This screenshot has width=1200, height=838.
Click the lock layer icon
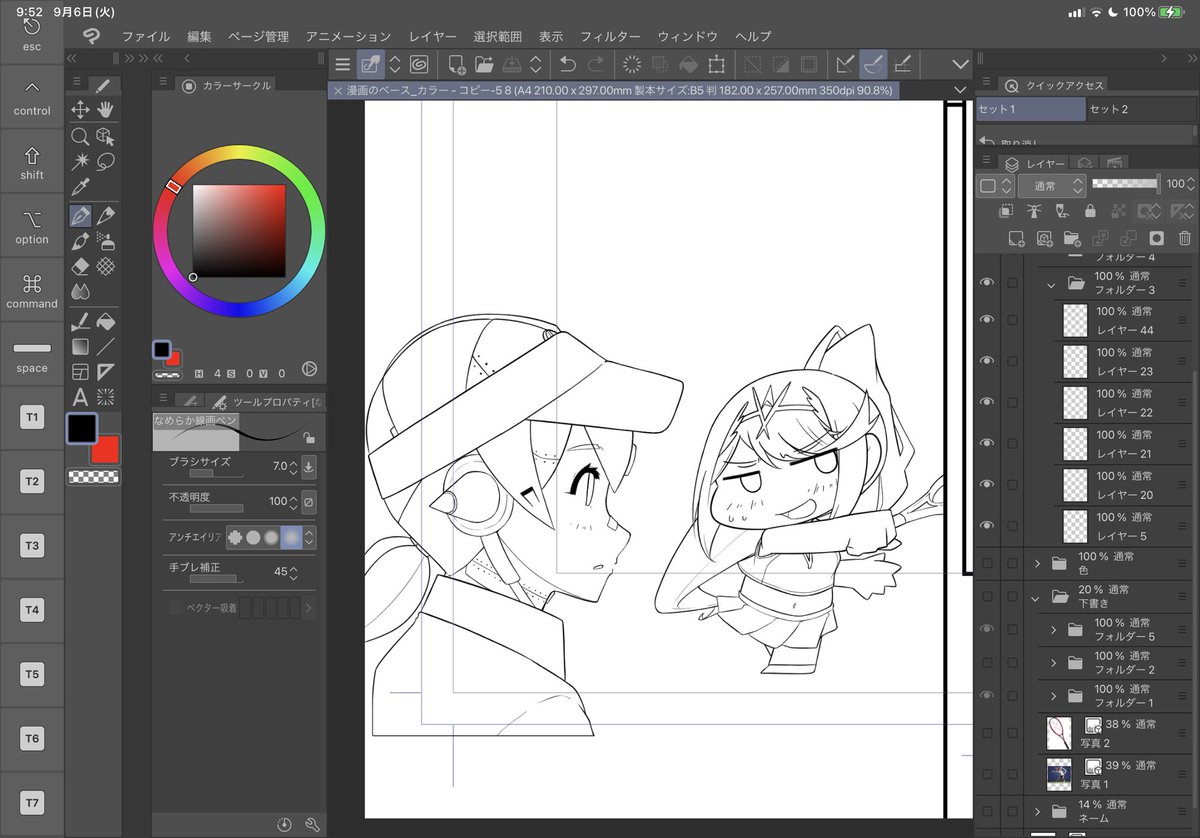pos(1090,211)
